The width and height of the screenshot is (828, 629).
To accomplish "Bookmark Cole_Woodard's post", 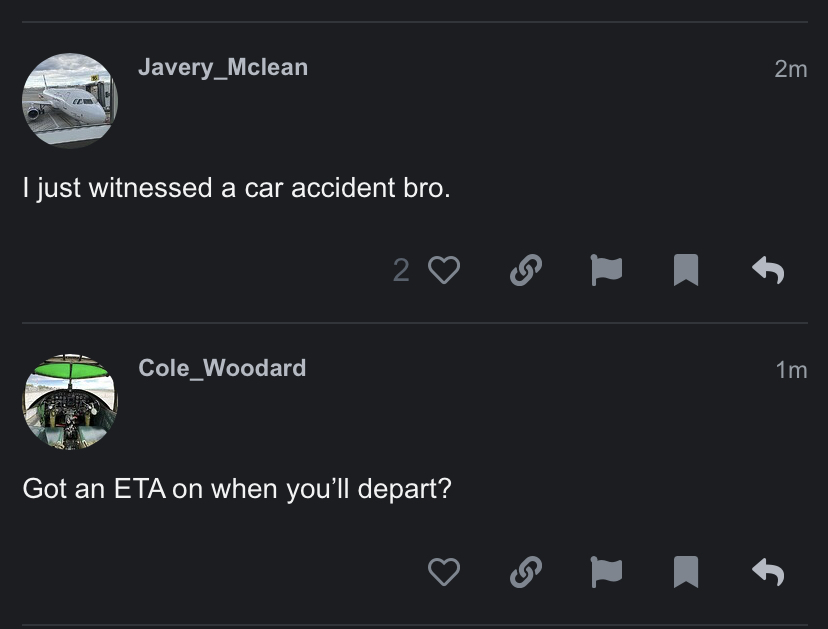I will [x=685, y=572].
